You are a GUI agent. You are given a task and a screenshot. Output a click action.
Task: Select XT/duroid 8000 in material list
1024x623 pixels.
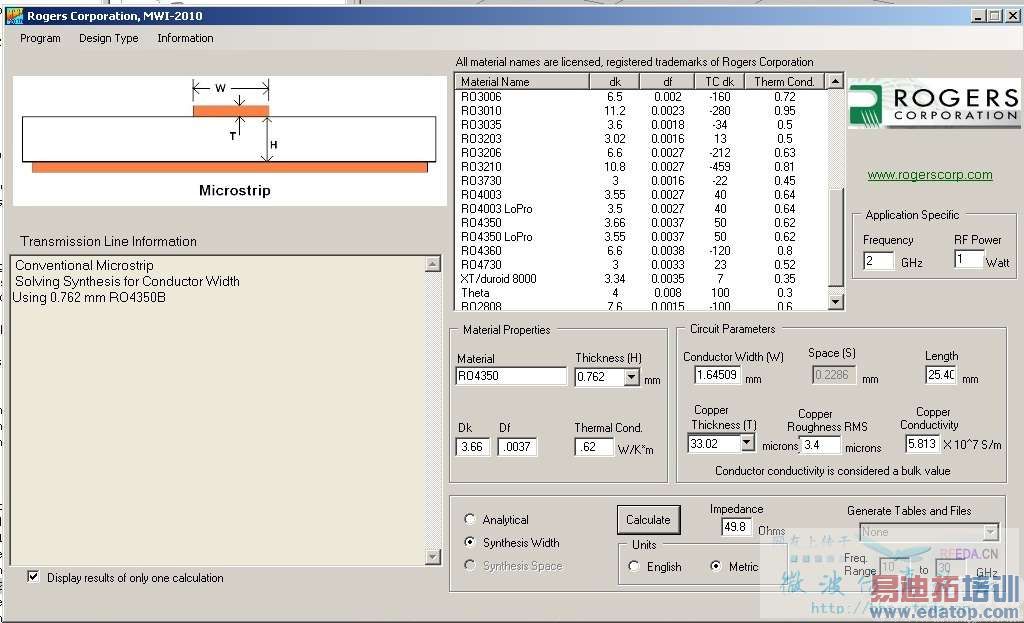[498, 279]
